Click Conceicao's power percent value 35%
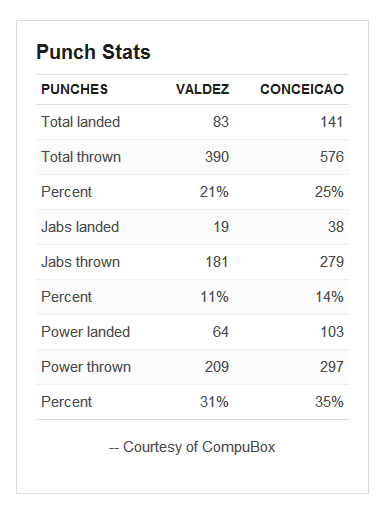Image resolution: width=383 pixels, height=510 pixels. [x=329, y=402]
